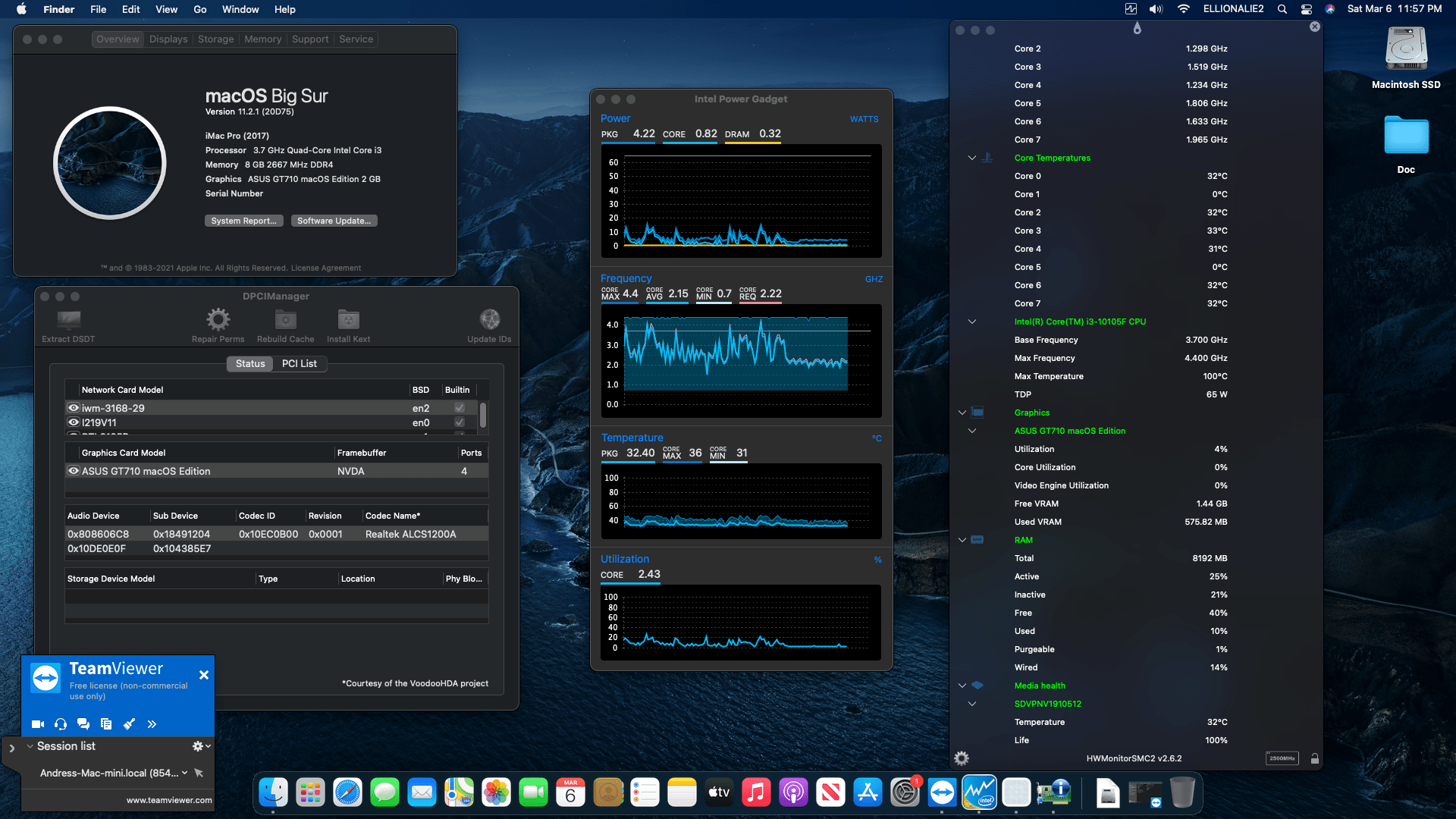Collapse the Graphics group
This screenshot has height=819, width=1456.
click(x=962, y=413)
